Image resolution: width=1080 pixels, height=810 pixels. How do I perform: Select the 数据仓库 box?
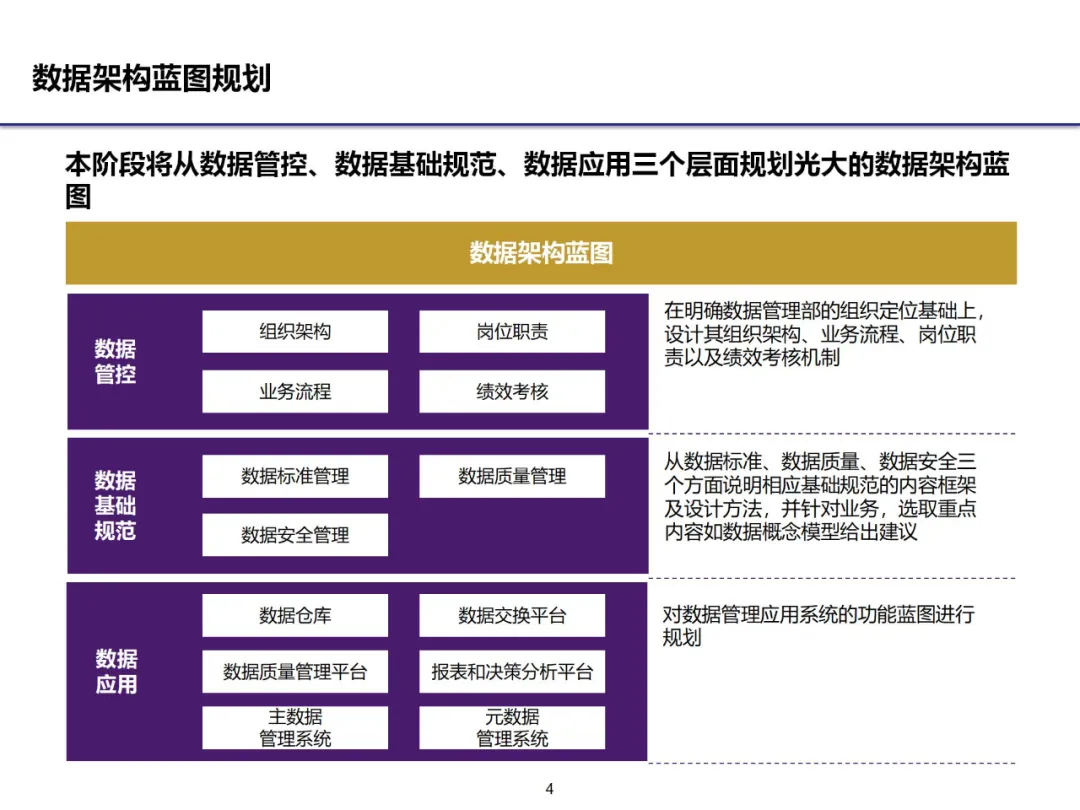pos(295,615)
